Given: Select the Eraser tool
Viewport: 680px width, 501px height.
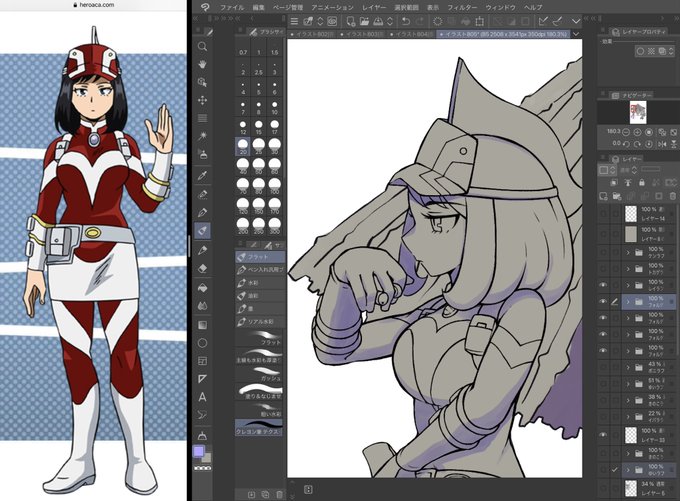Looking at the screenshot, I should pos(202,269).
